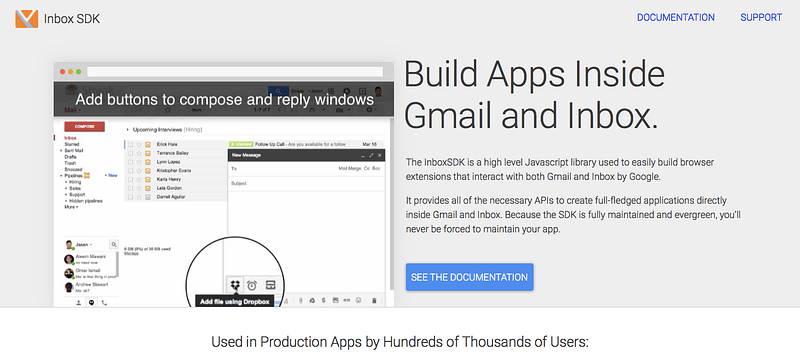This screenshot has height=361, width=800.
Task: Collapse the Upcoming Interviews section arrow
Action: click(x=128, y=130)
